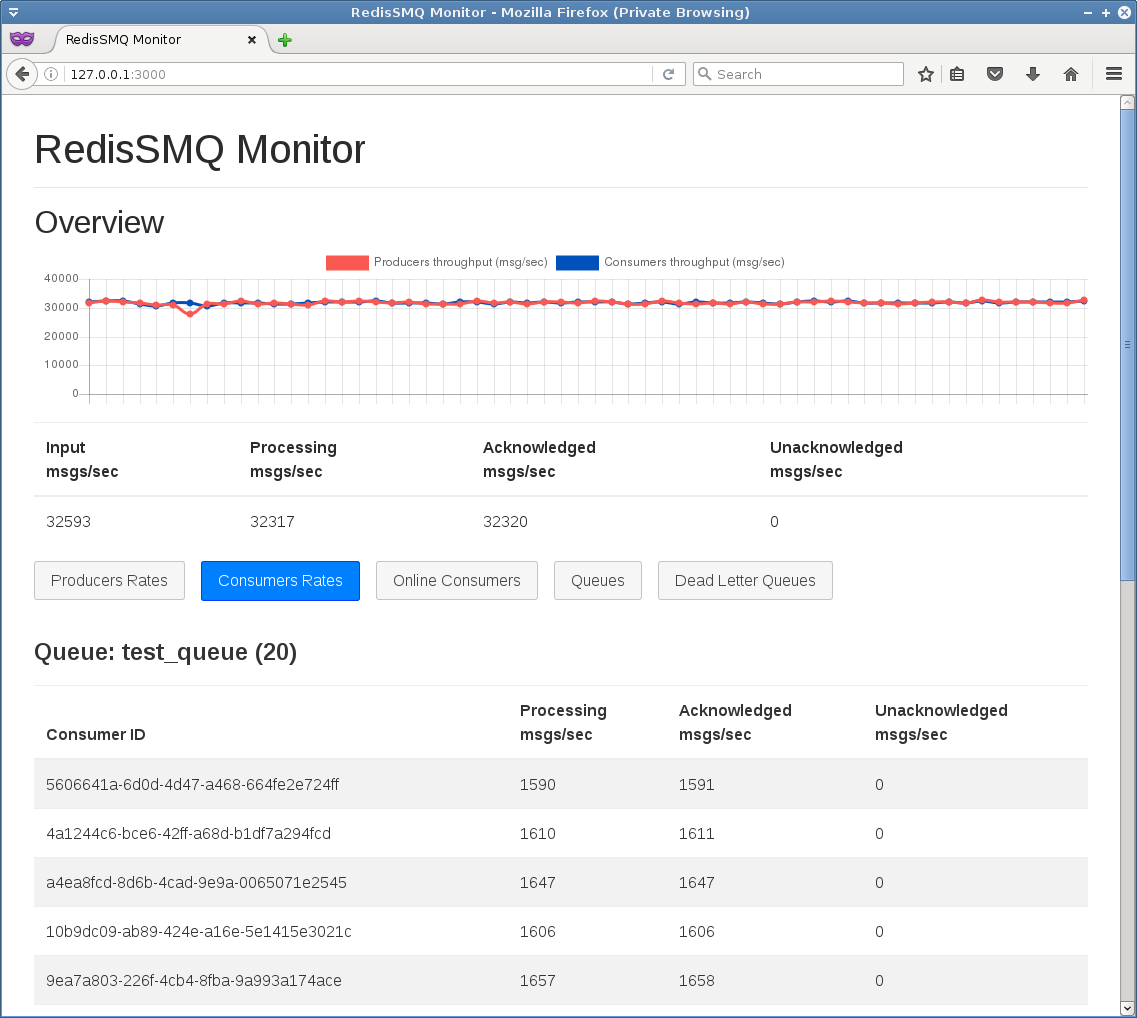Click consumer ID 5606641a-6d0d-4d47-a468-664fe2e724ff

coord(192,785)
